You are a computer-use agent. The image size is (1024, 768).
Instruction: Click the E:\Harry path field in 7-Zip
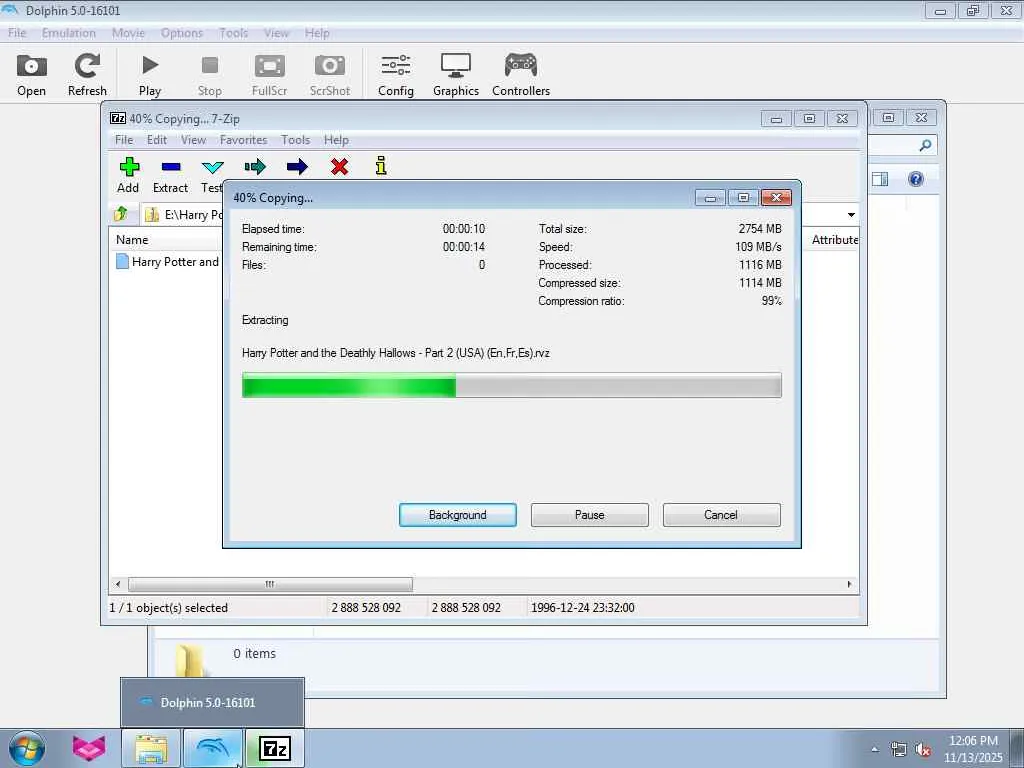[183, 214]
